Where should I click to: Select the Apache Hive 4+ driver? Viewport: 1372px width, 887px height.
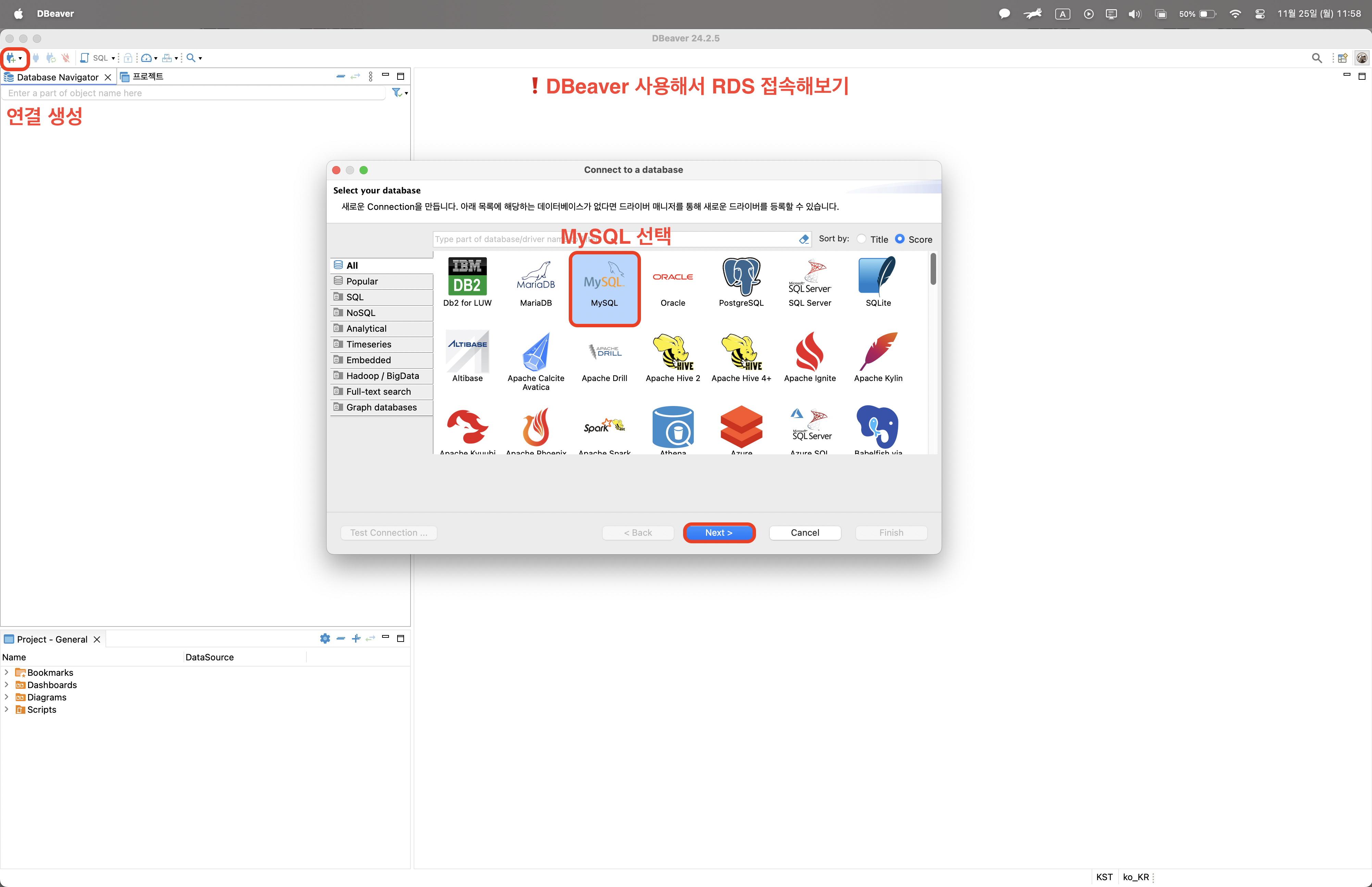click(x=741, y=356)
